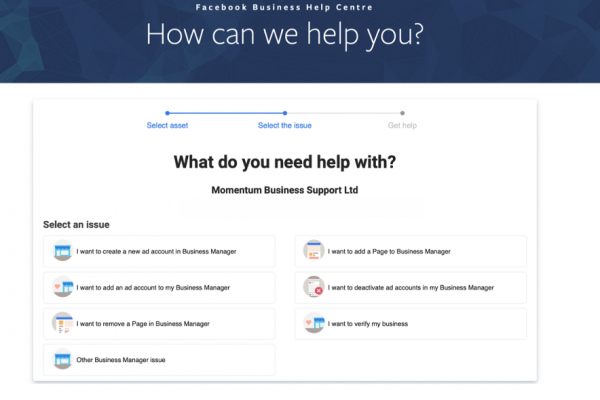Click the 'Select the issue' step label

tap(285, 126)
